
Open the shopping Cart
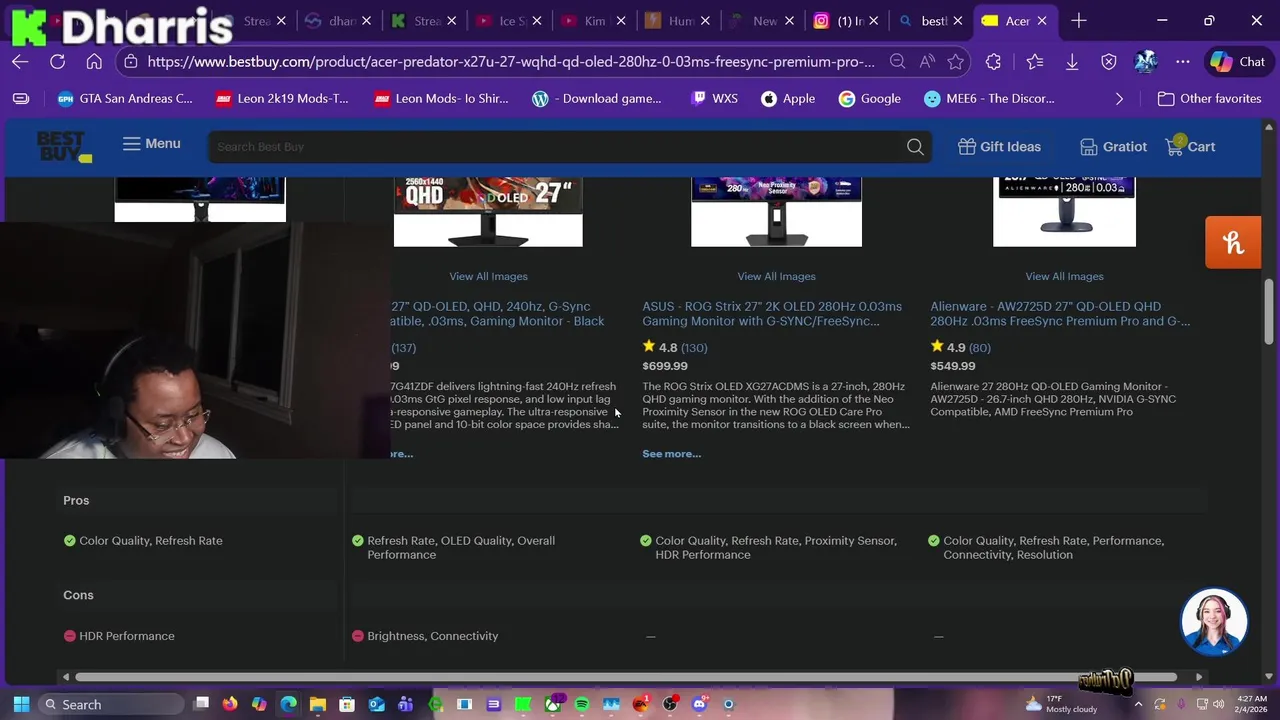(1190, 147)
